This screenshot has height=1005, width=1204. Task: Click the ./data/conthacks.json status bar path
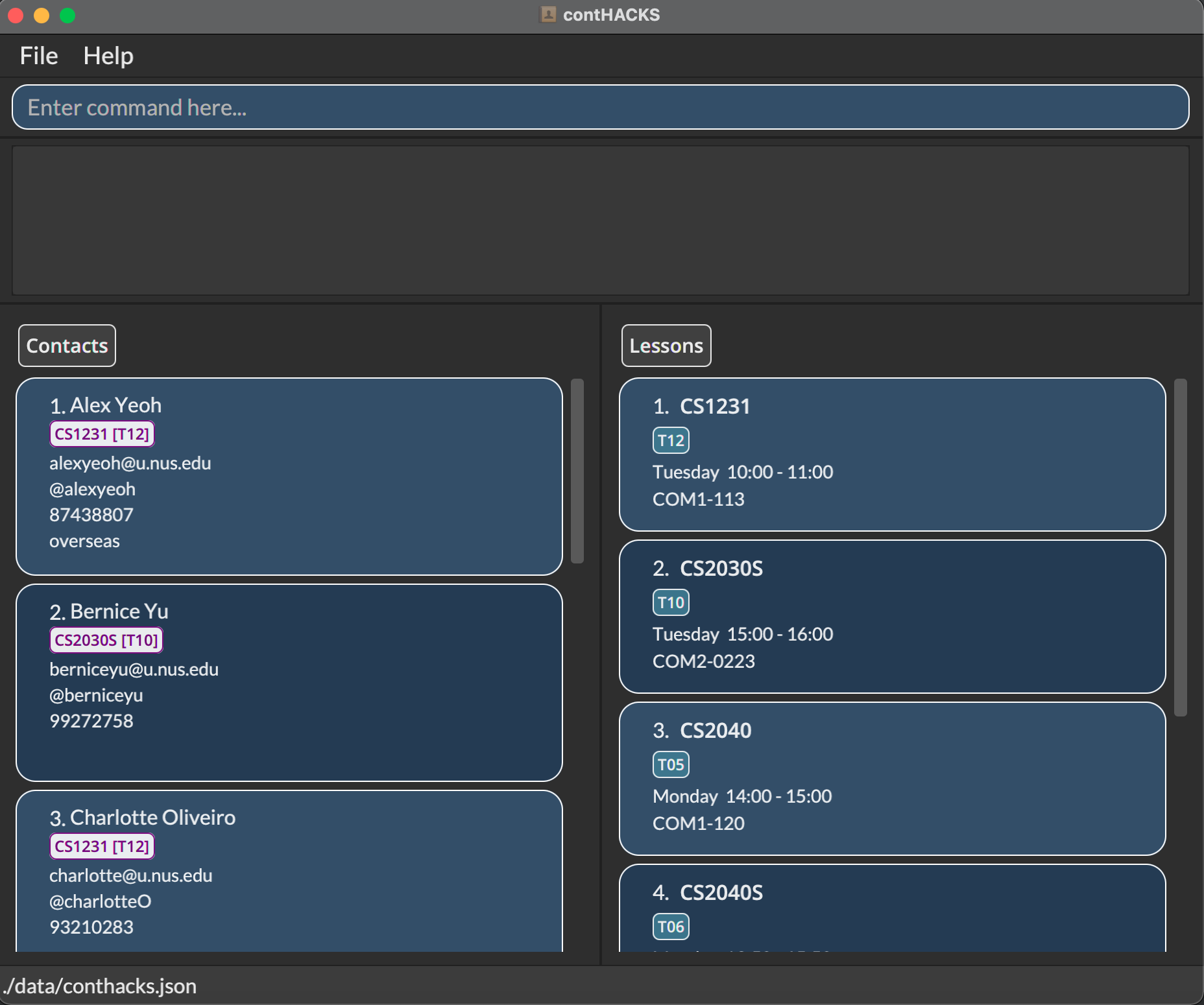coord(100,986)
